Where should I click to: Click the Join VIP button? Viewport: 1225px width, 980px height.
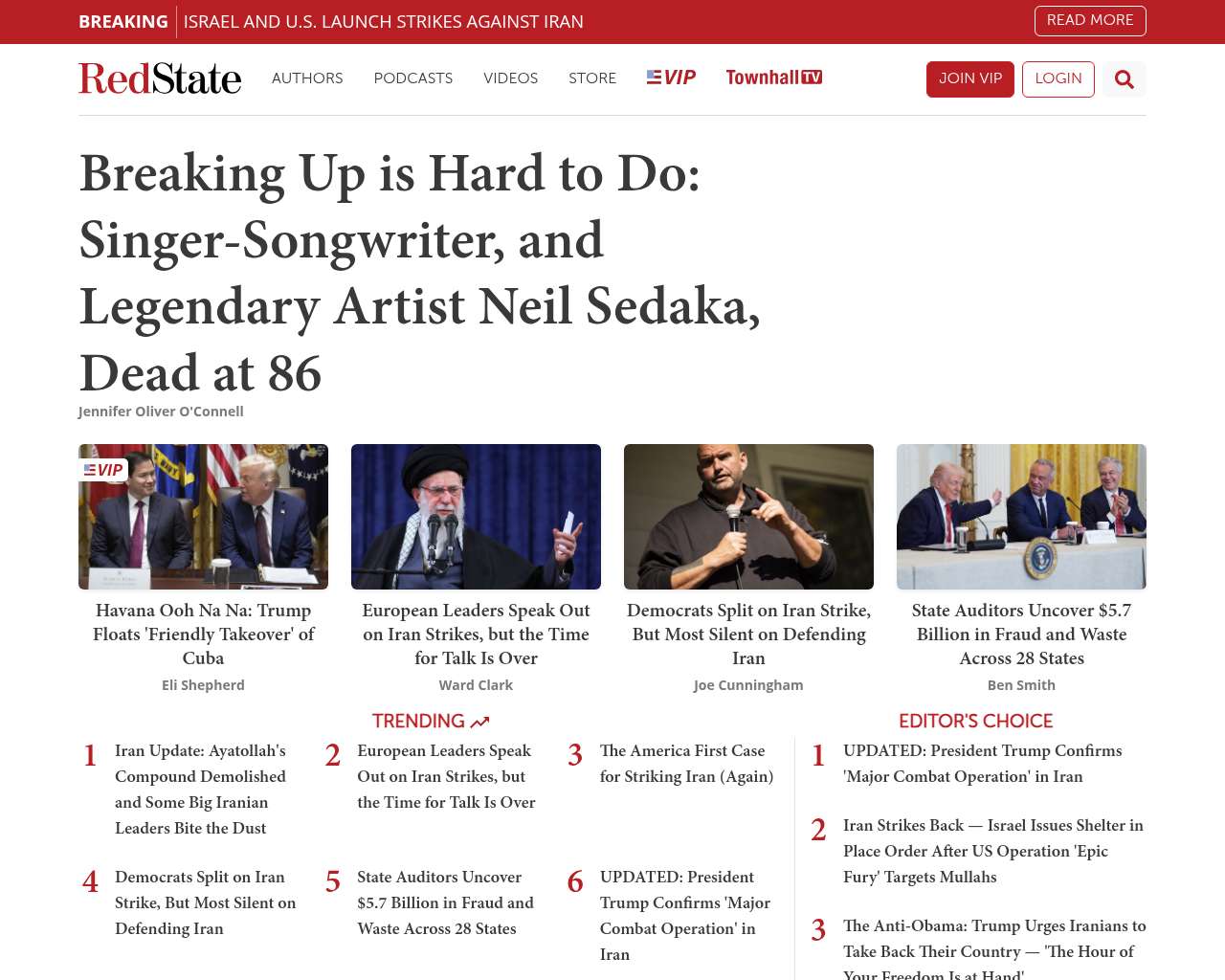(970, 79)
